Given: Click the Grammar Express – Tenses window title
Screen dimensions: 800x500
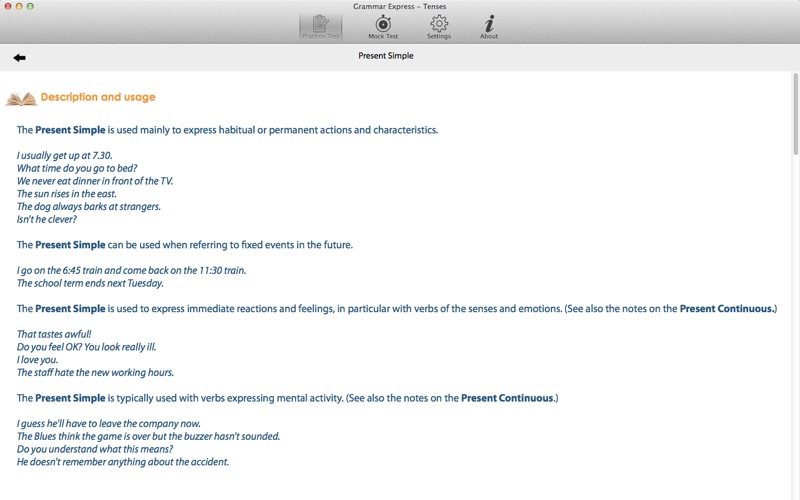Looking at the screenshot, I should pyautogui.click(x=399, y=7).
